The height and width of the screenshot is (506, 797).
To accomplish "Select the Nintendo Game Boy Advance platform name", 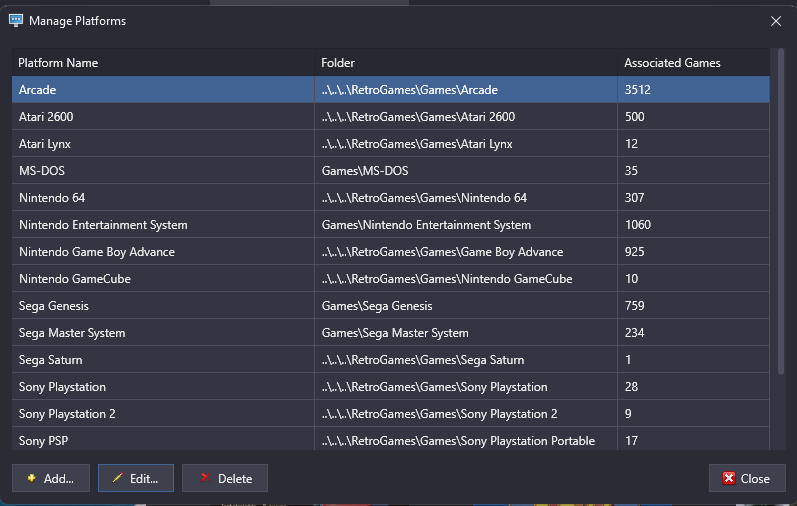I will (x=97, y=252).
